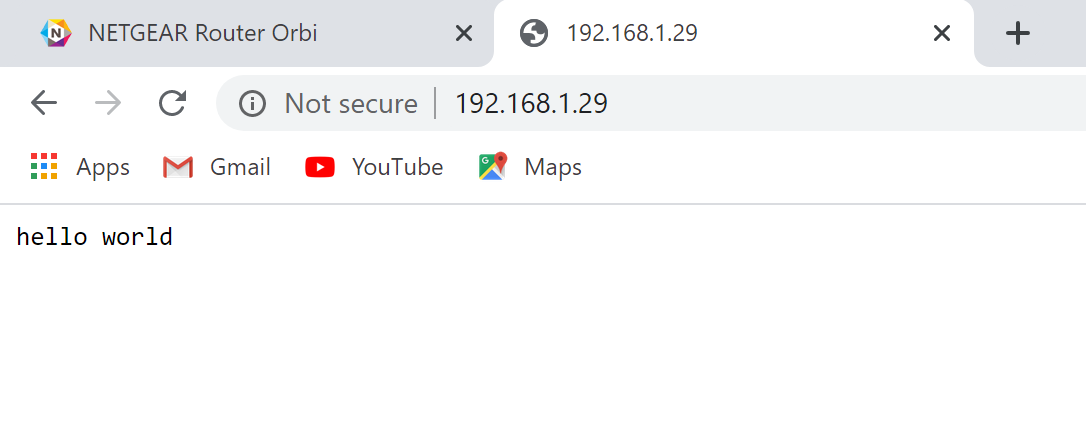
Task: Open the YouTube bookmark label
Action: coord(397,167)
